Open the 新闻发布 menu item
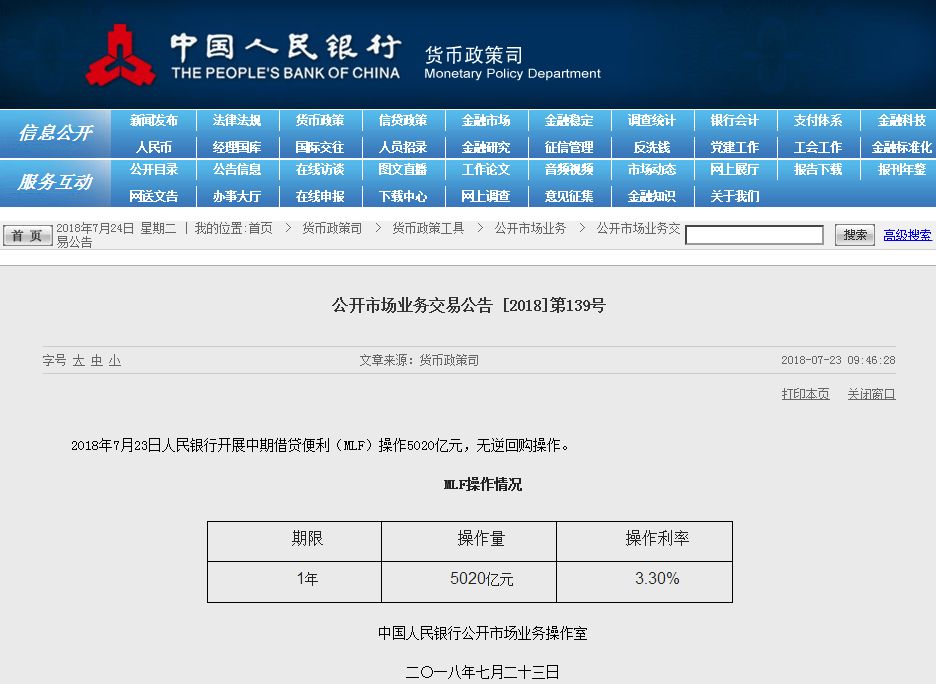 click(153, 121)
